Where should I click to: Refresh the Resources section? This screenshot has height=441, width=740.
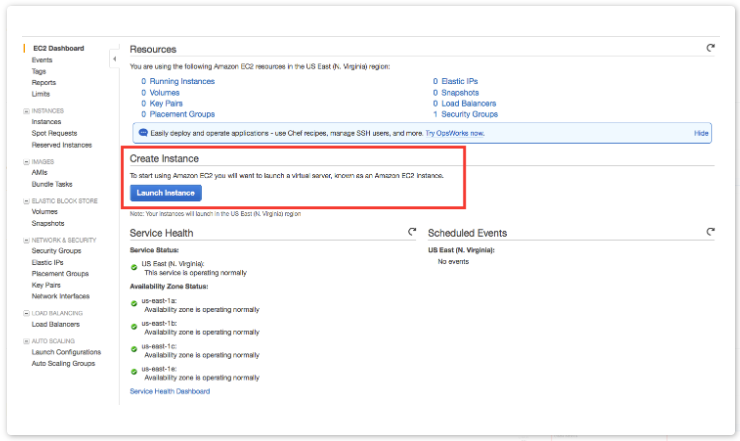pyautogui.click(x=710, y=48)
